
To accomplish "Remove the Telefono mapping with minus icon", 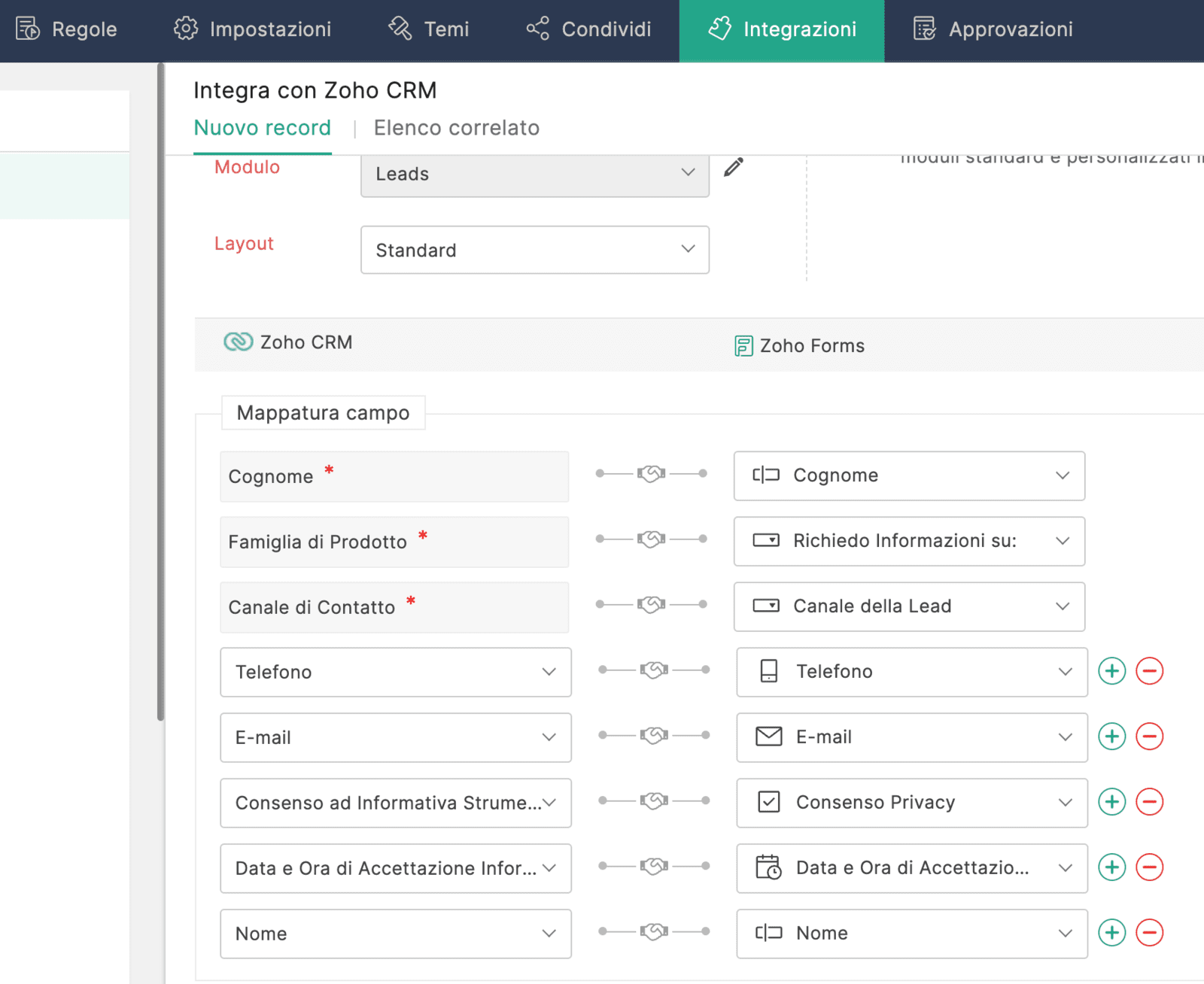I will point(1149,671).
